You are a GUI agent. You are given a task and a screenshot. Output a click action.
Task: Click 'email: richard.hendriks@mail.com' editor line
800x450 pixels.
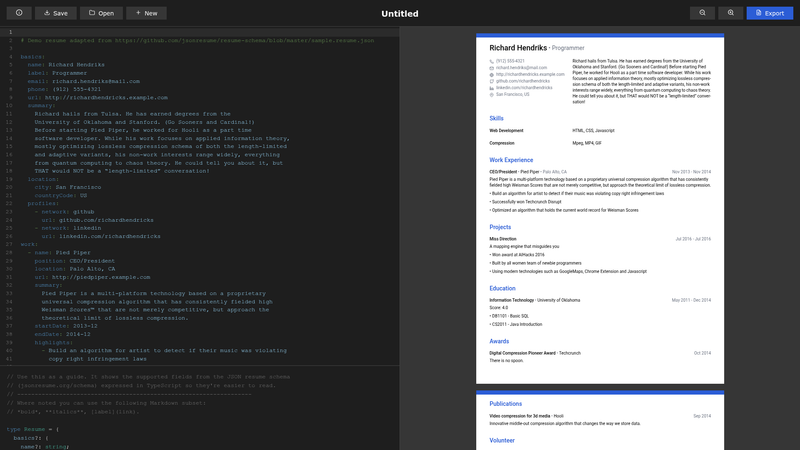84,81
